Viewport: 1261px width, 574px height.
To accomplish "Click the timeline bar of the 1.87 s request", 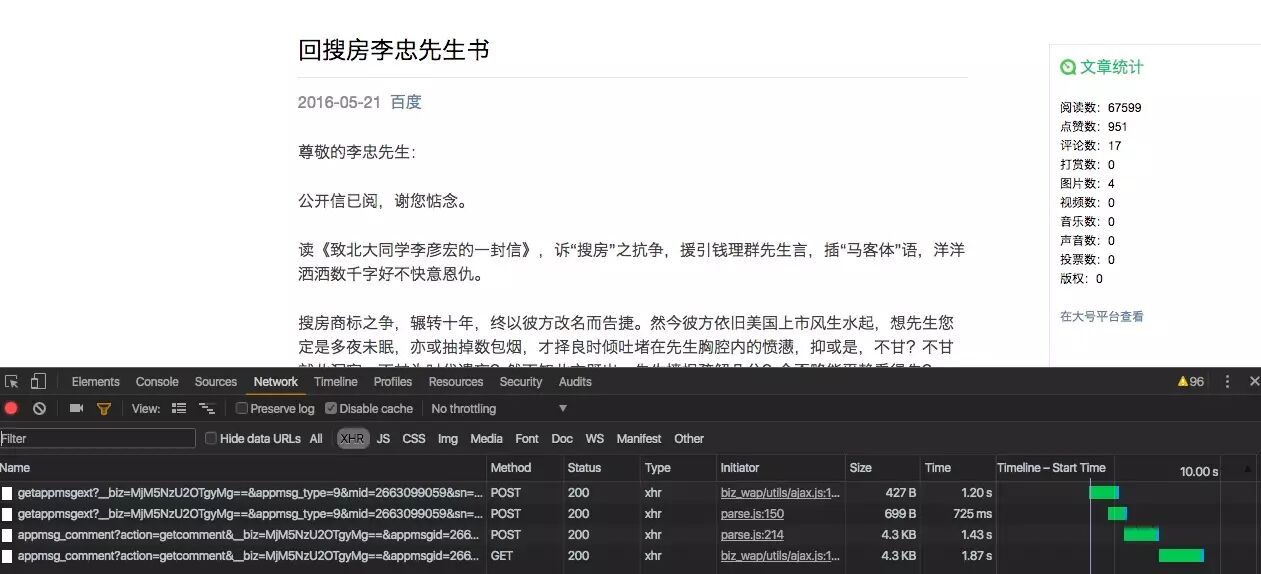I will [1181, 556].
